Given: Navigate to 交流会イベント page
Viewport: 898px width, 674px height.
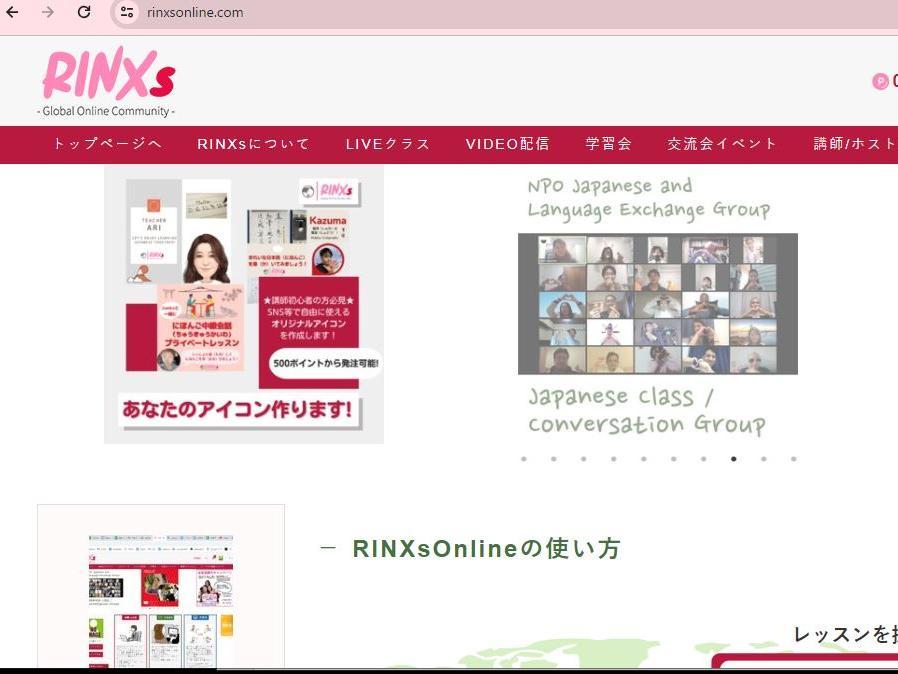Looking at the screenshot, I should (722, 144).
